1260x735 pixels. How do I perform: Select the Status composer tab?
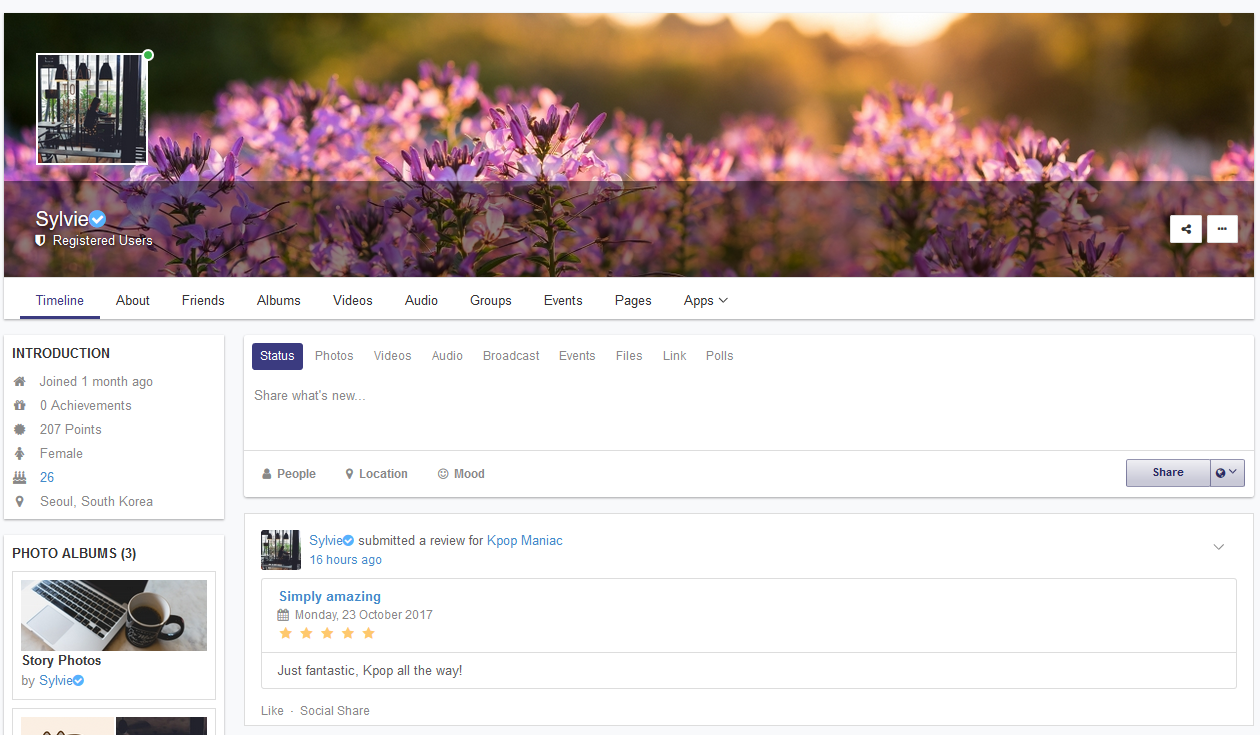[x=277, y=356]
